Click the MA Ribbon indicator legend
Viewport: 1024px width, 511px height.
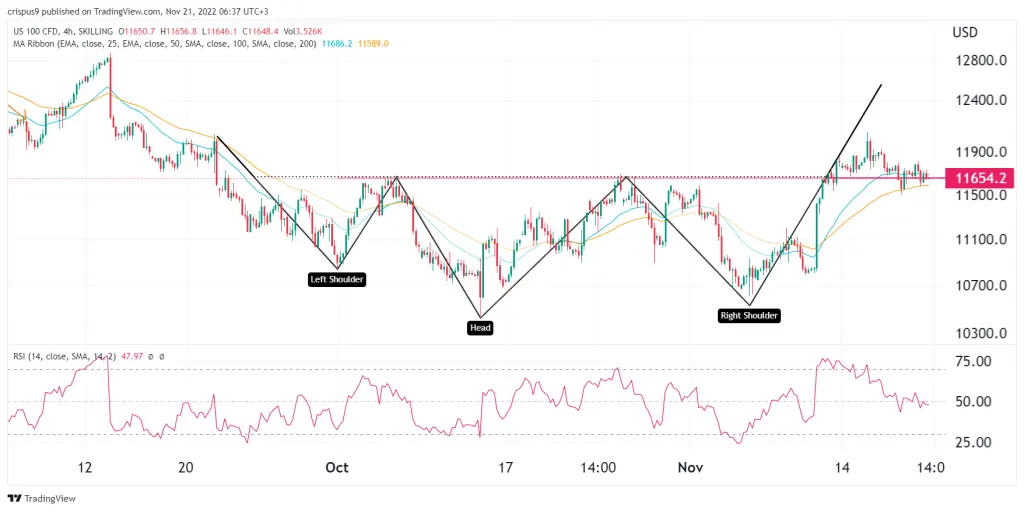(x=163, y=44)
